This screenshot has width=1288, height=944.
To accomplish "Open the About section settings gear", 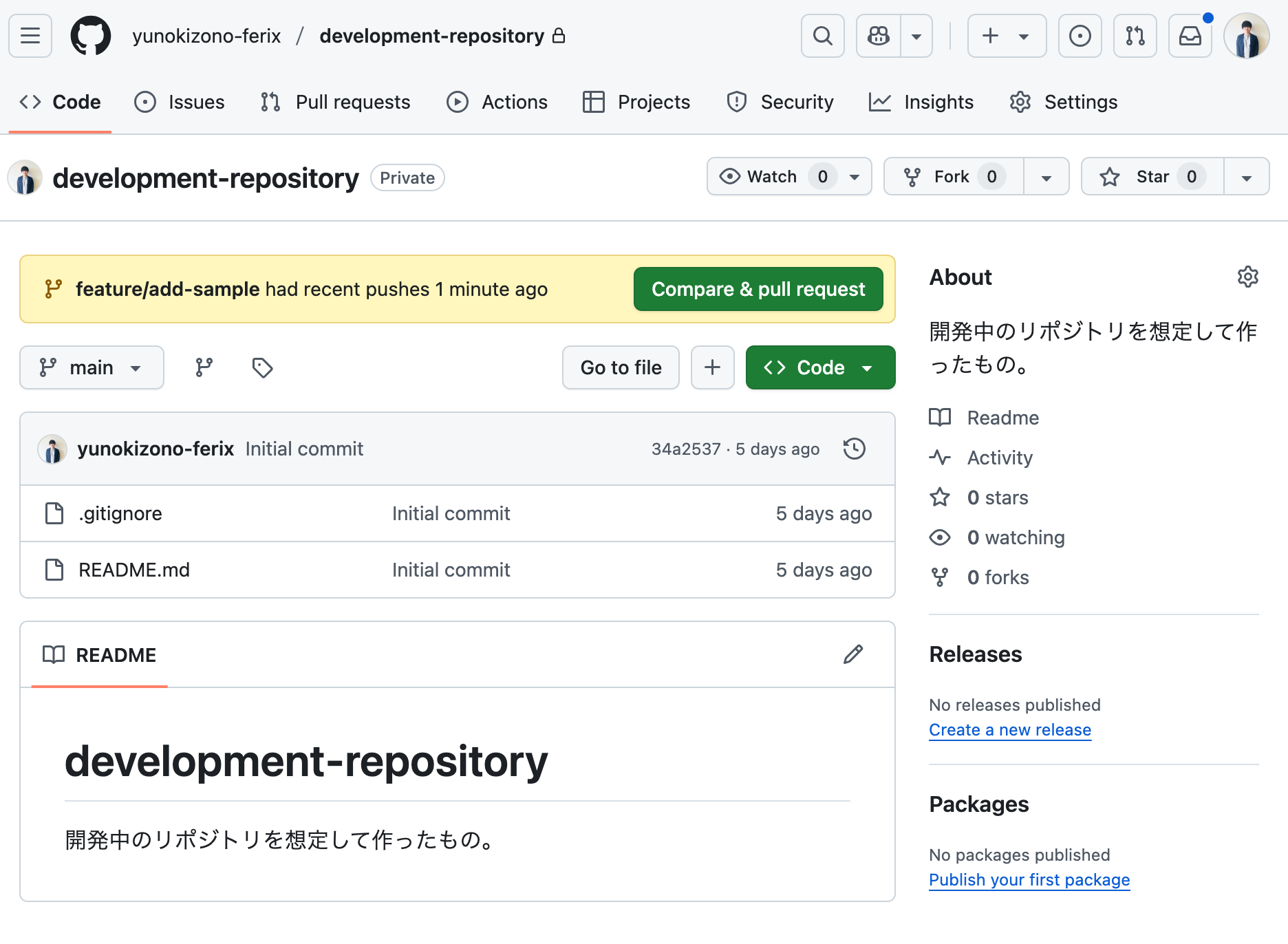I will click(x=1248, y=277).
